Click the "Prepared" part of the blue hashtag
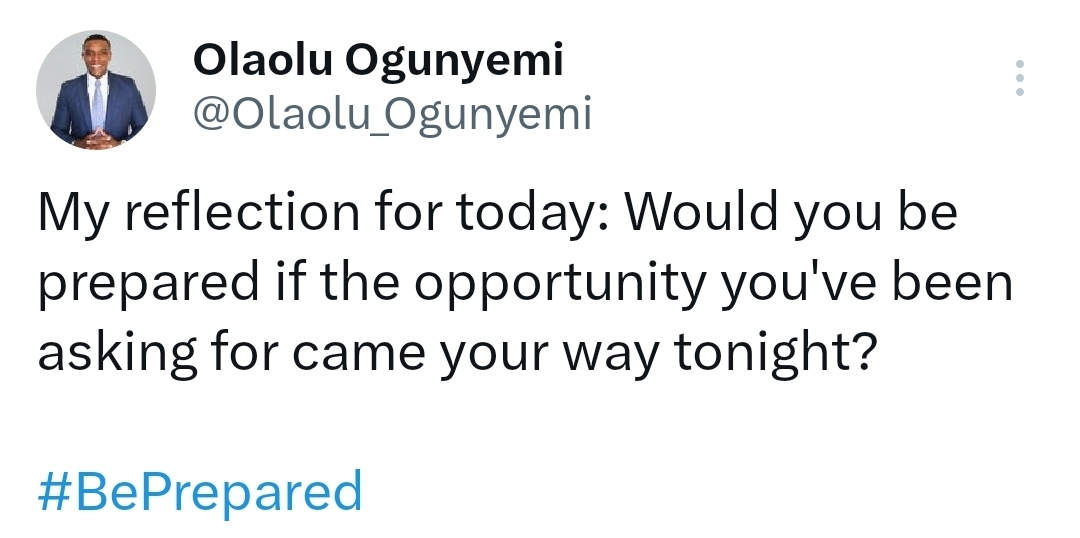 point(257,493)
